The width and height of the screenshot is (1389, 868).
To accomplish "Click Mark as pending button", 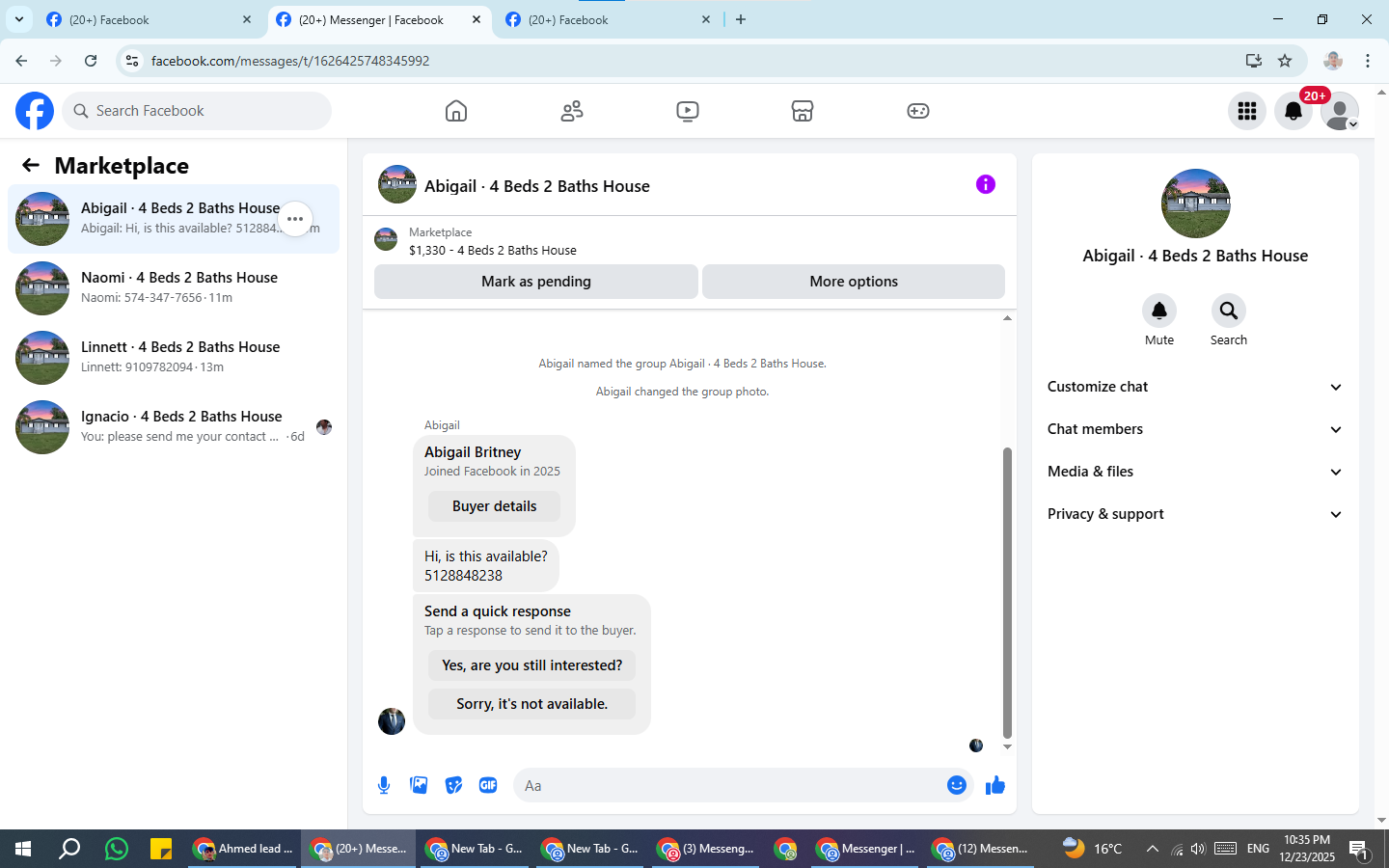I will point(536,282).
